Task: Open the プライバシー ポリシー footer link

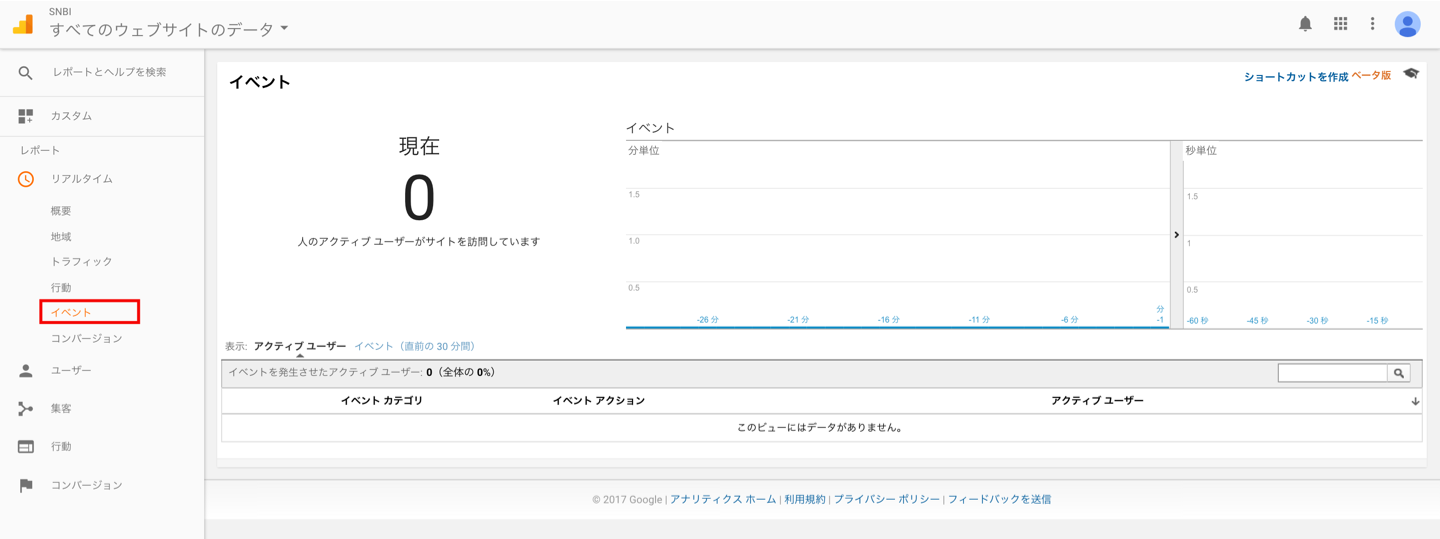Action: pyautogui.click(x=887, y=499)
